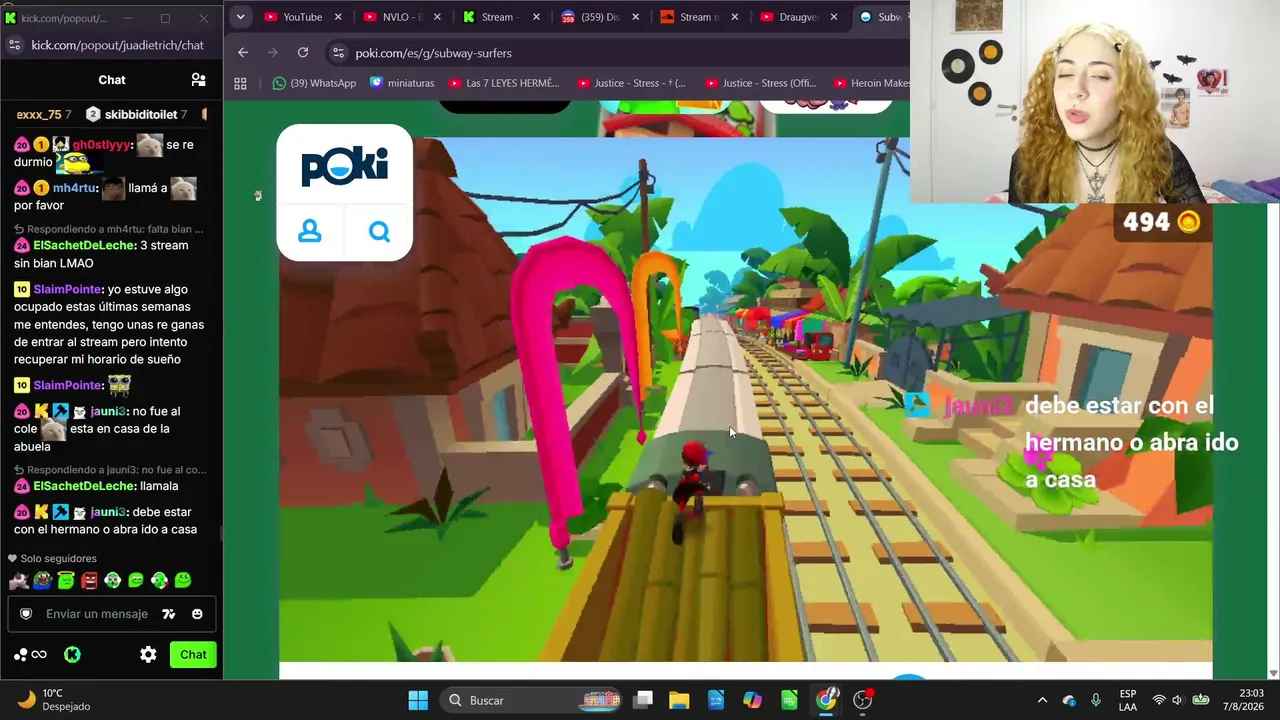Open the microphone tray icon
Image resolution: width=1280 pixels, height=720 pixels.
click(1096, 700)
